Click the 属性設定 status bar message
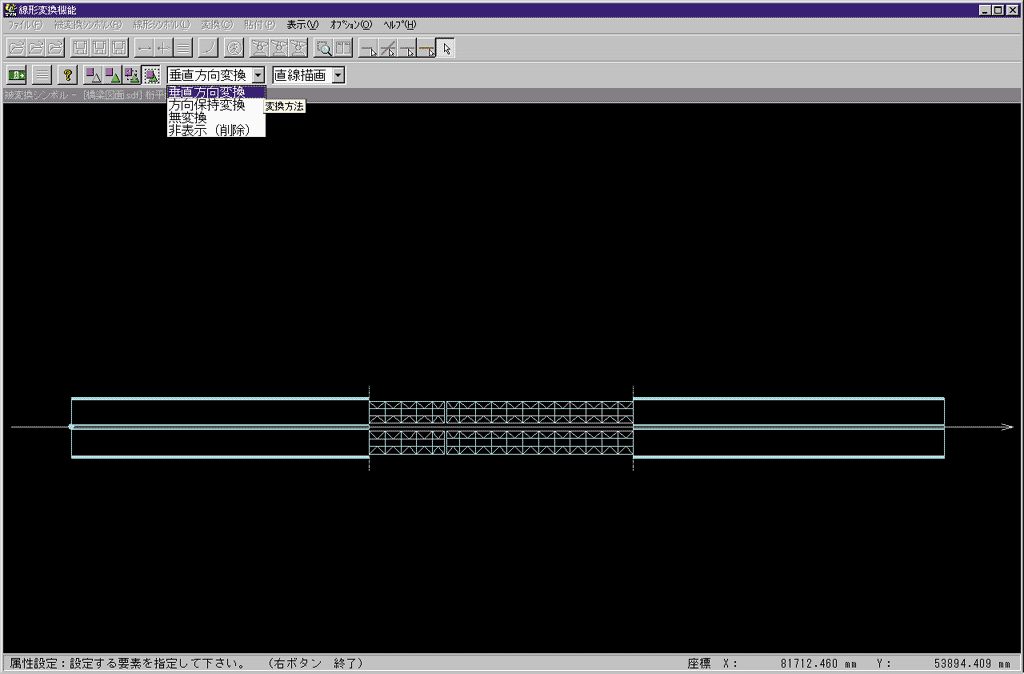The image size is (1024, 674). [x=186, y=664]
